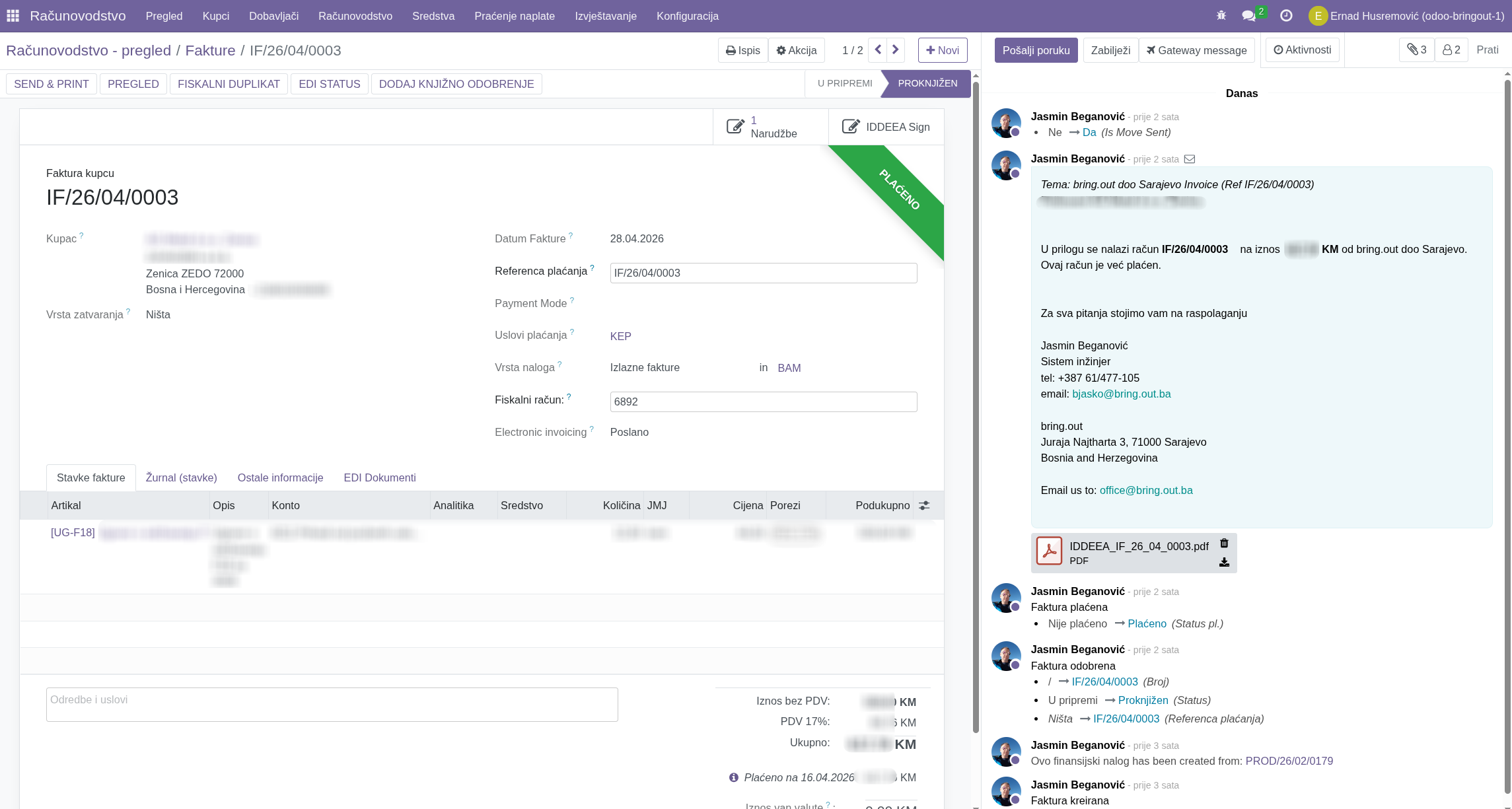Click DODAJ KNJIŽNO ODOBRENJE button

(x=456, y=84)
